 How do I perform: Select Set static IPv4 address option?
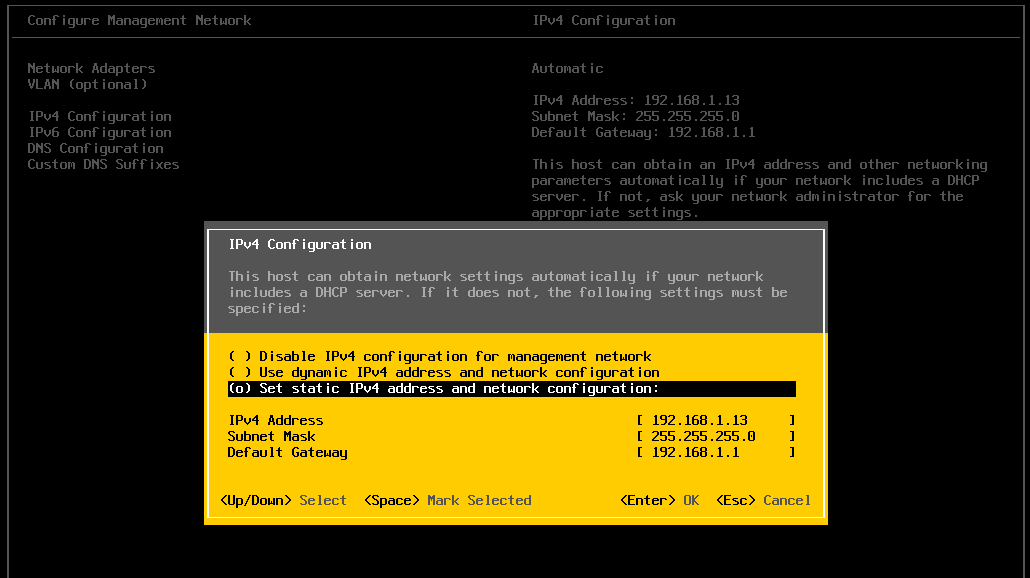pos(443,388)
